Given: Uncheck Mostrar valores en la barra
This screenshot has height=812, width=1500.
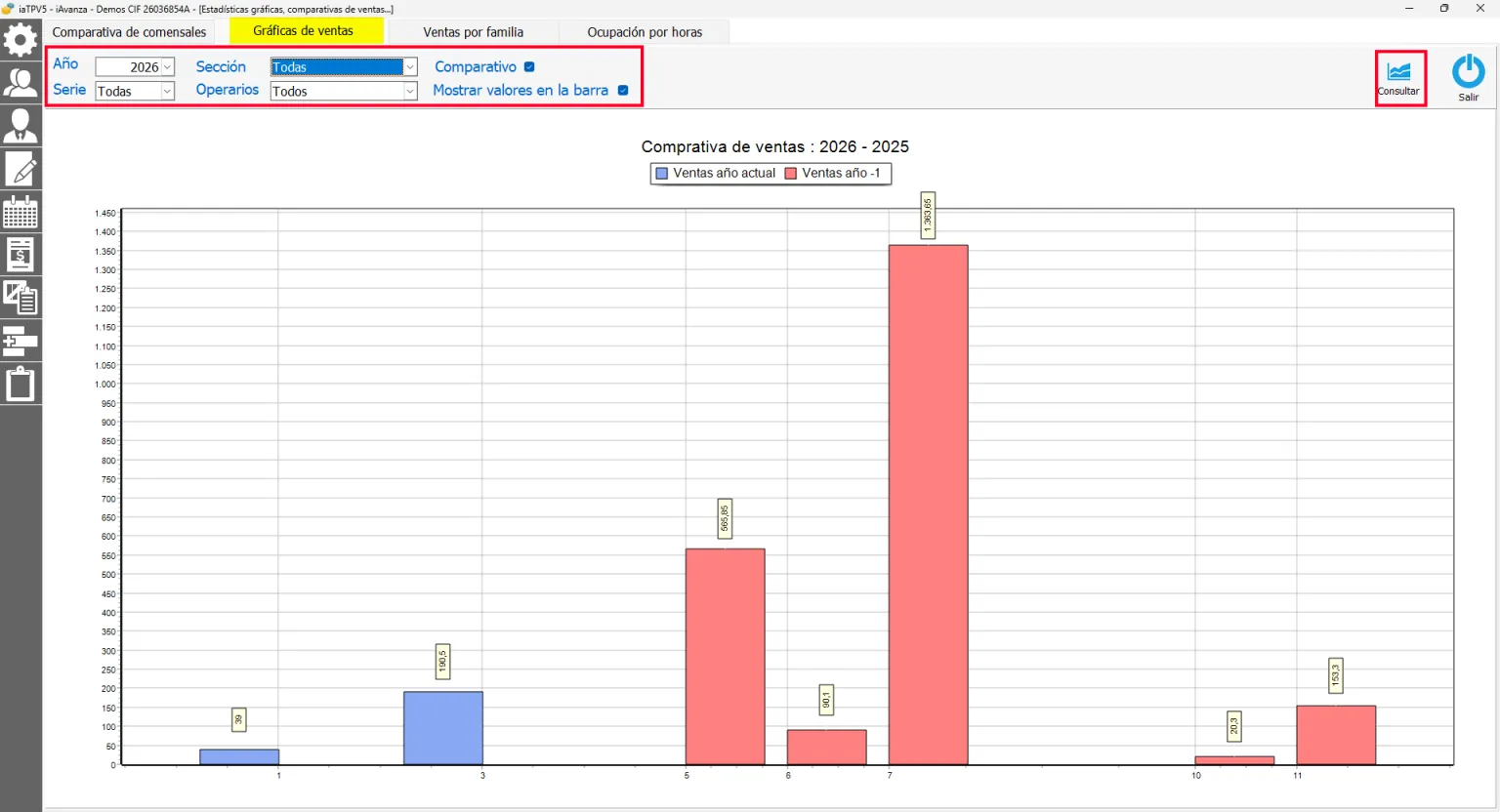Looking at the screenshot, I should click(623, 90).
